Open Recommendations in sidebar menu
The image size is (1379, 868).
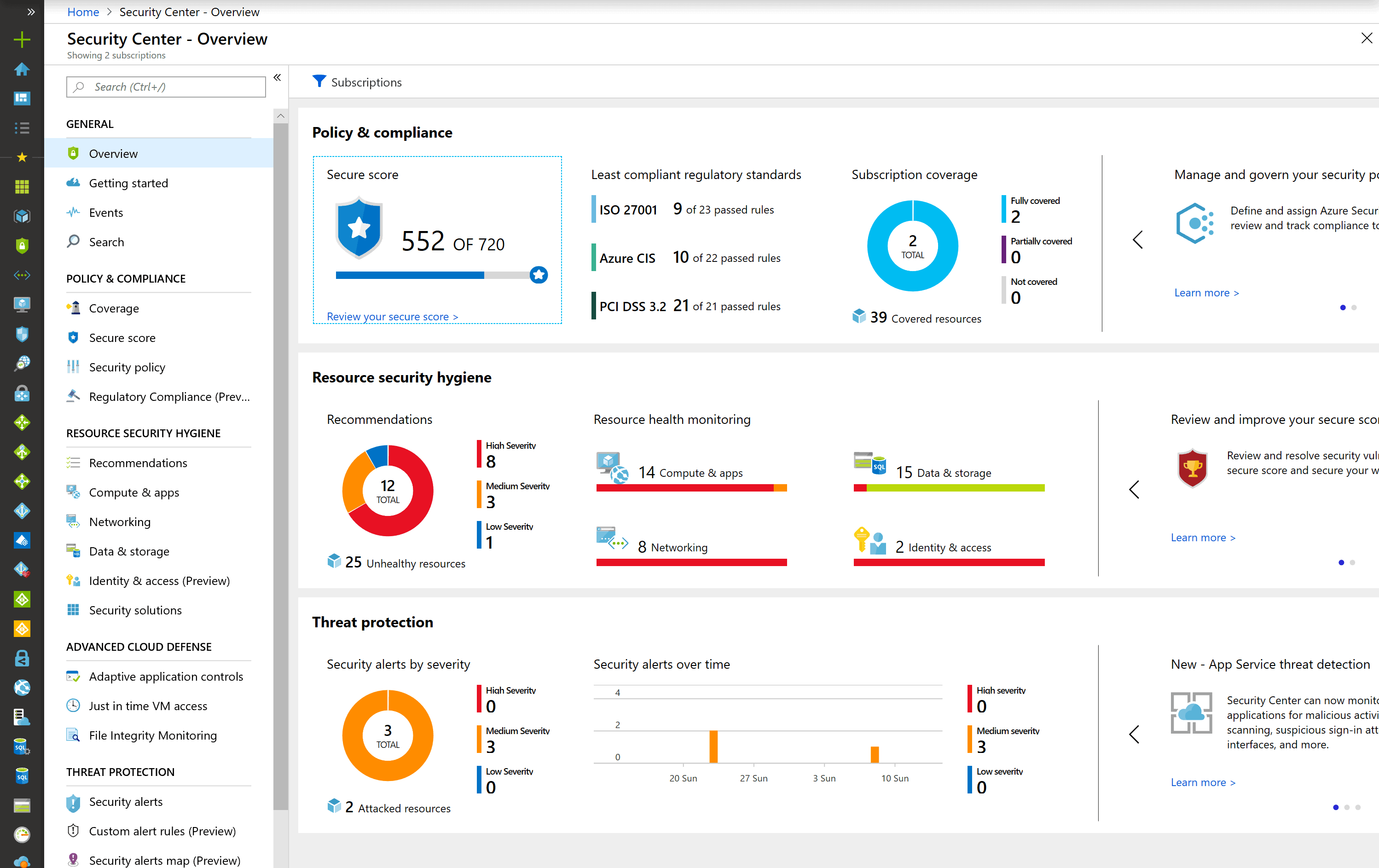[138, 463]
